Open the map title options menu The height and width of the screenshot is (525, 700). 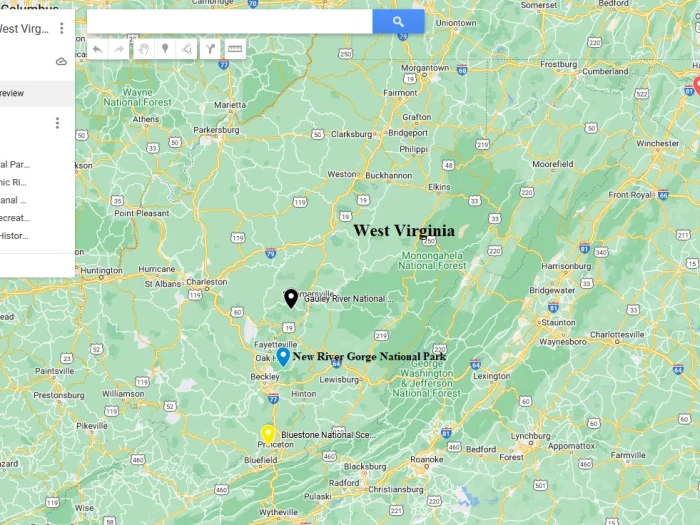point(62,29)
